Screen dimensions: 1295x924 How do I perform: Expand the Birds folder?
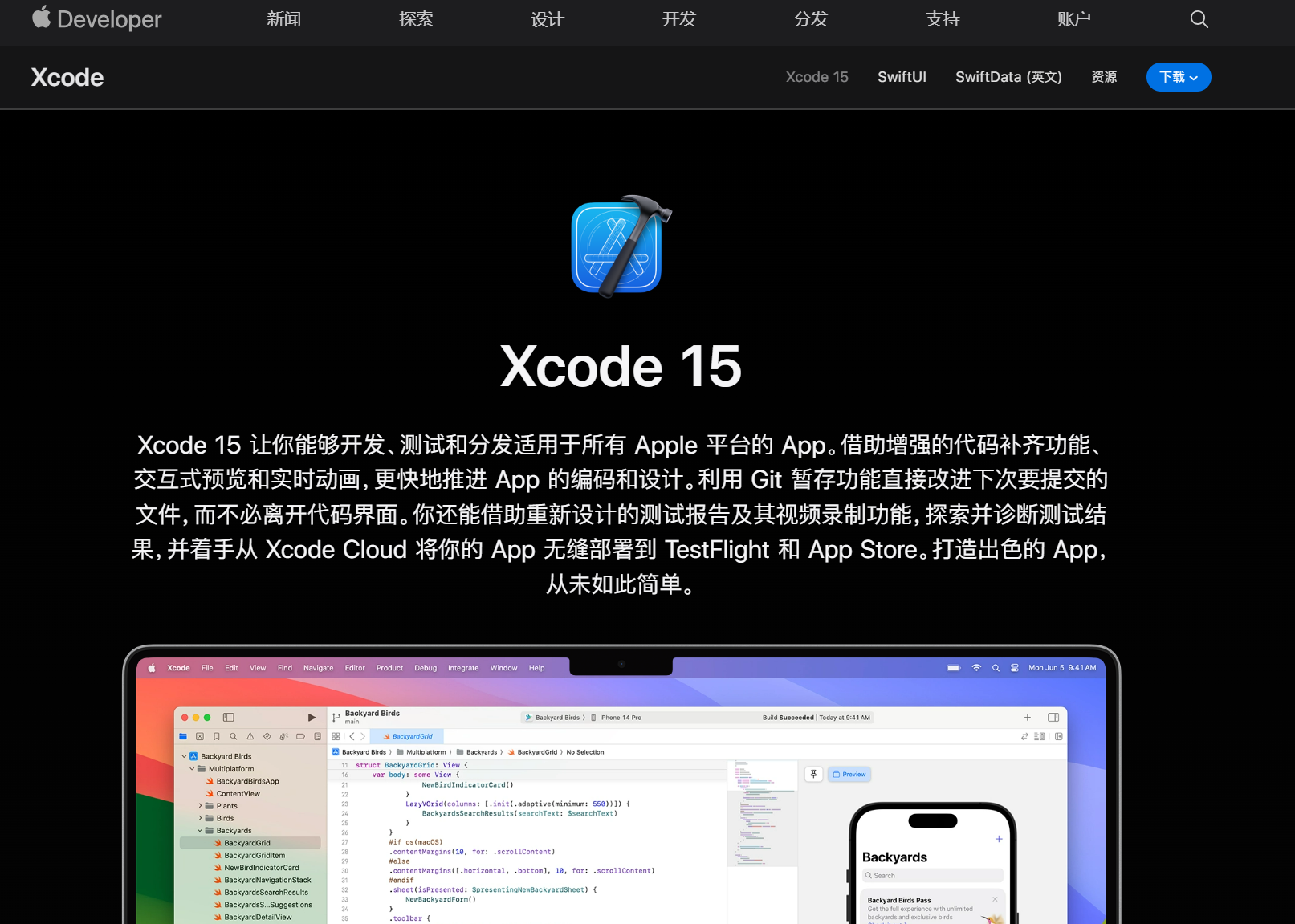point(200,819)
